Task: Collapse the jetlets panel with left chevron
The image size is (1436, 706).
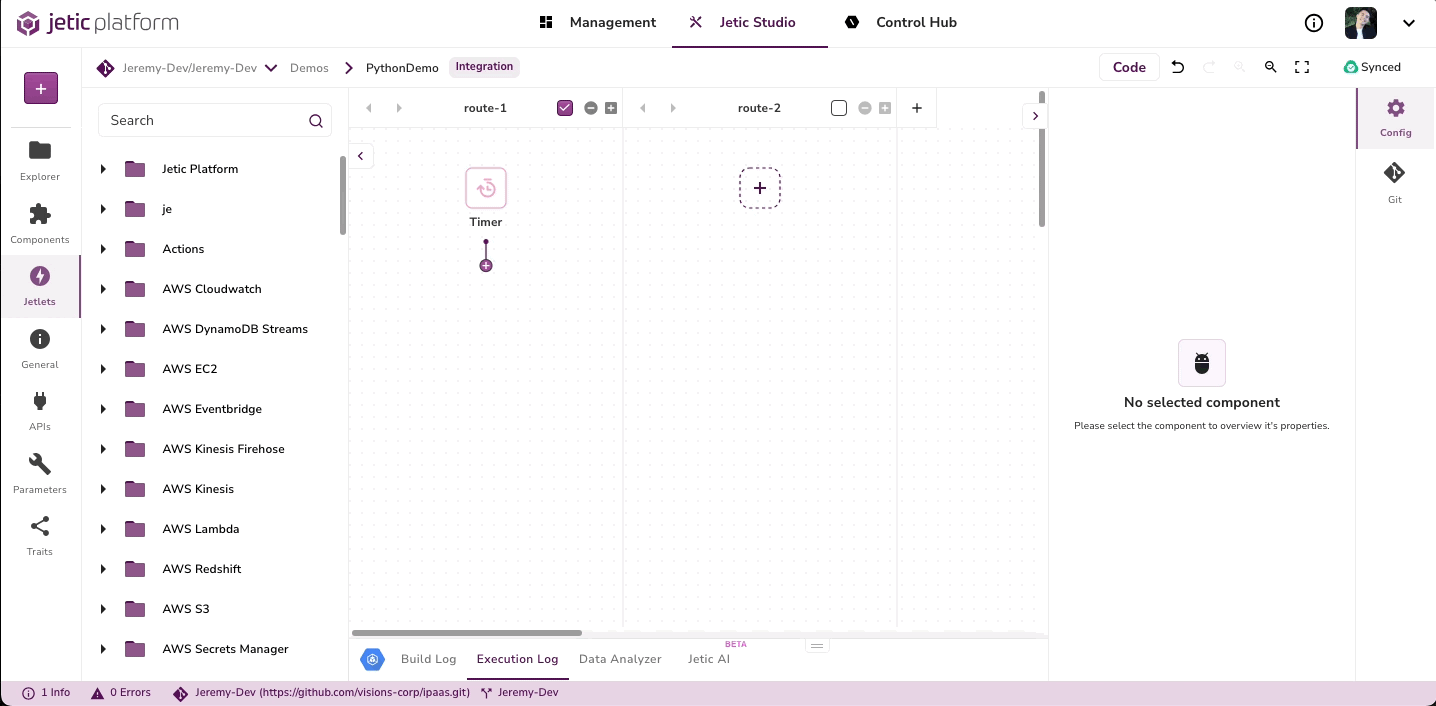Action: point(361,156)
